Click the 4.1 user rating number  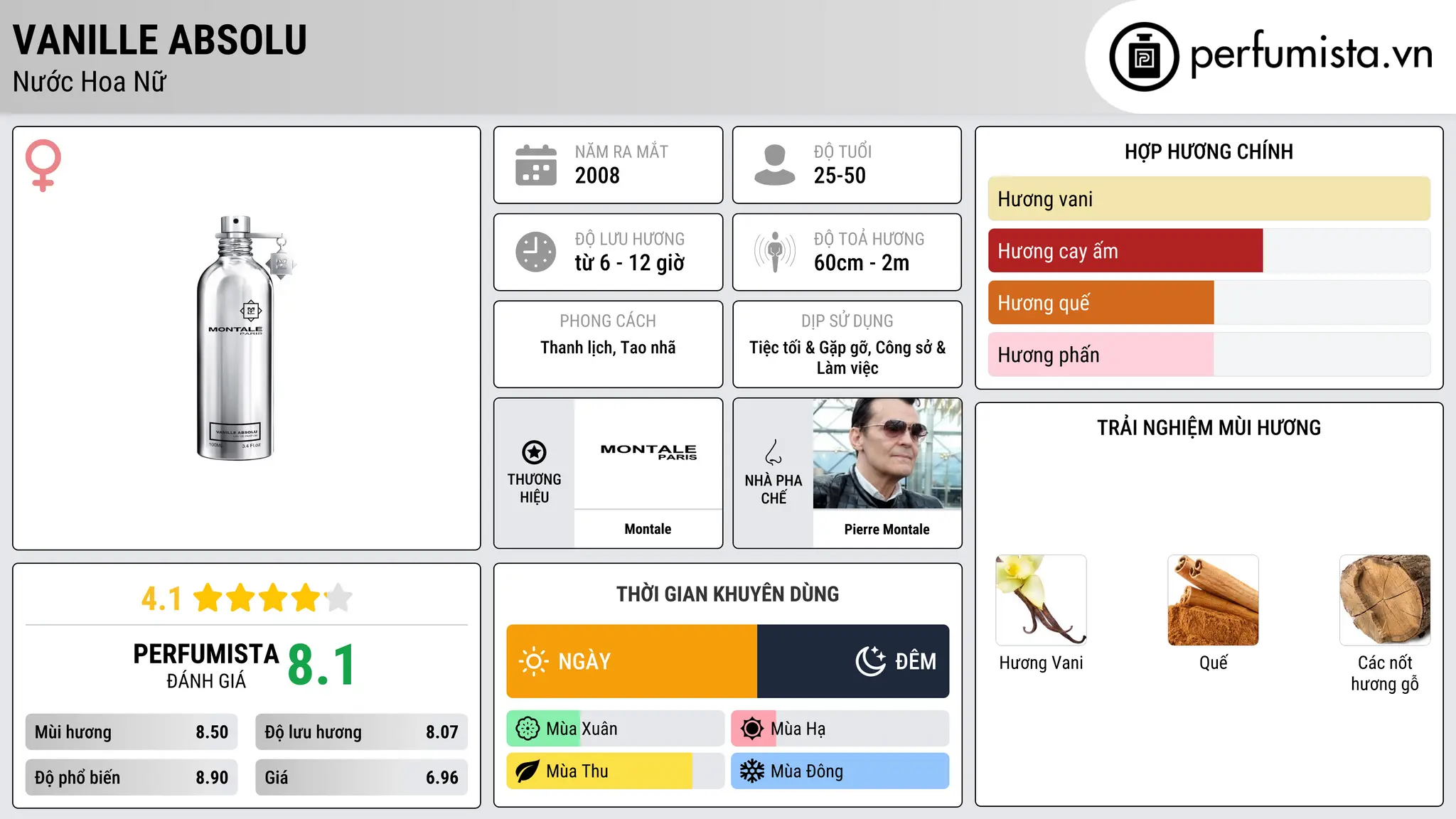pyautogui.click(x=161, y=599)
